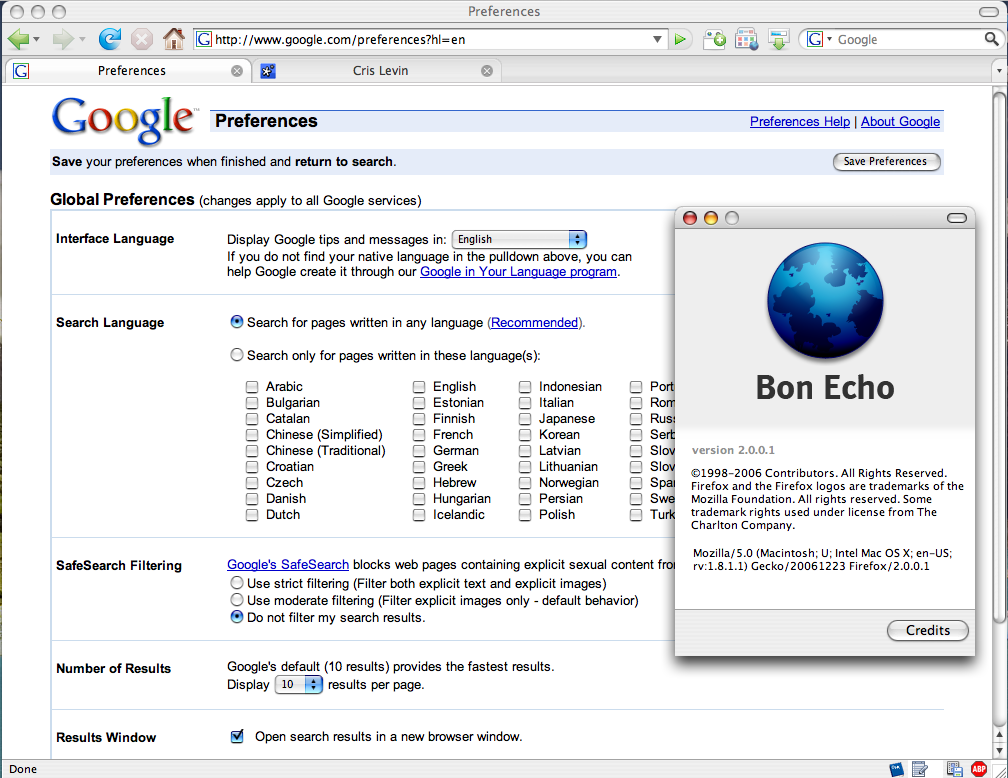Click the Google favicon on the Preferences tab
1008x778 pixels.
[21, 71]
